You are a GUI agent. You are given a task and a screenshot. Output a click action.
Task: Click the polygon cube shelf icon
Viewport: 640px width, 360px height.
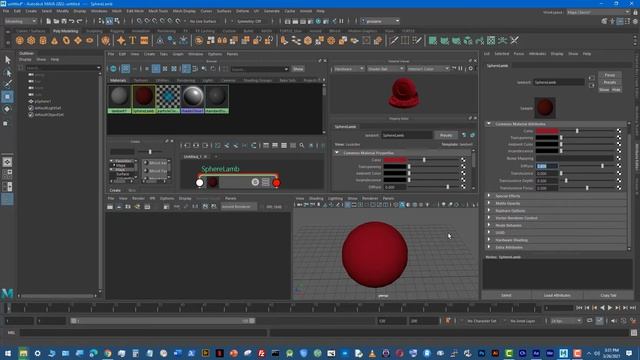(31, 40)
